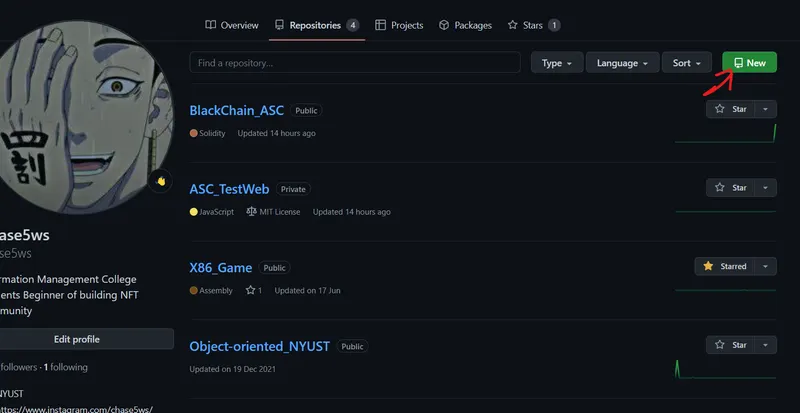Viewport: 800px width, 413px height.
Task: Open the BlackChain_ASC repository
Action: pyautogui.click(x=236, y=110)
